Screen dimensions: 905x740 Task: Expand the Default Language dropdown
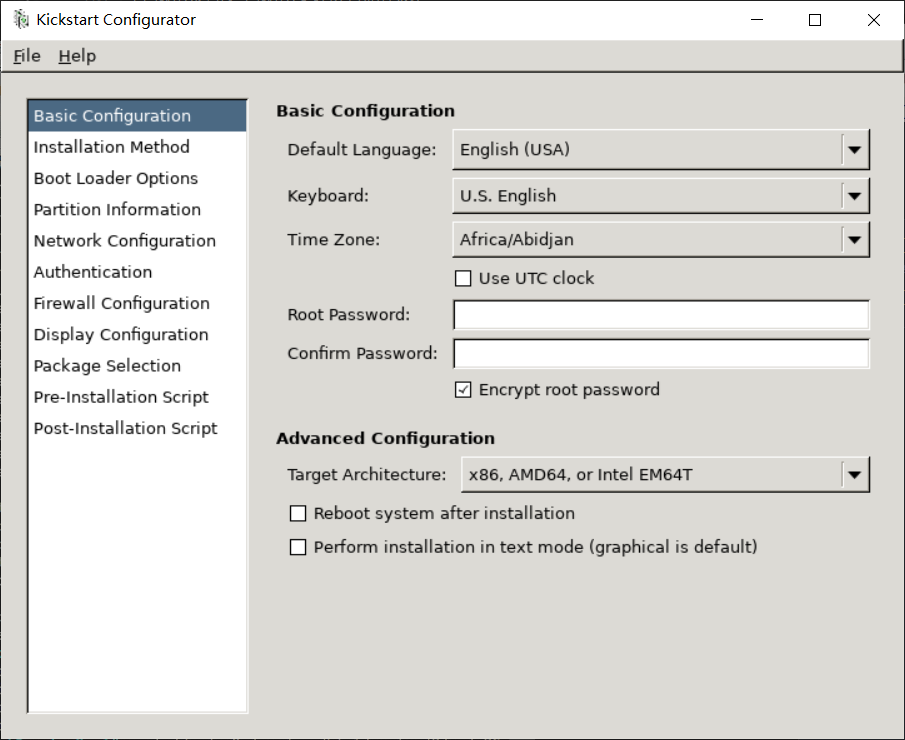click(x=854, y=151)
